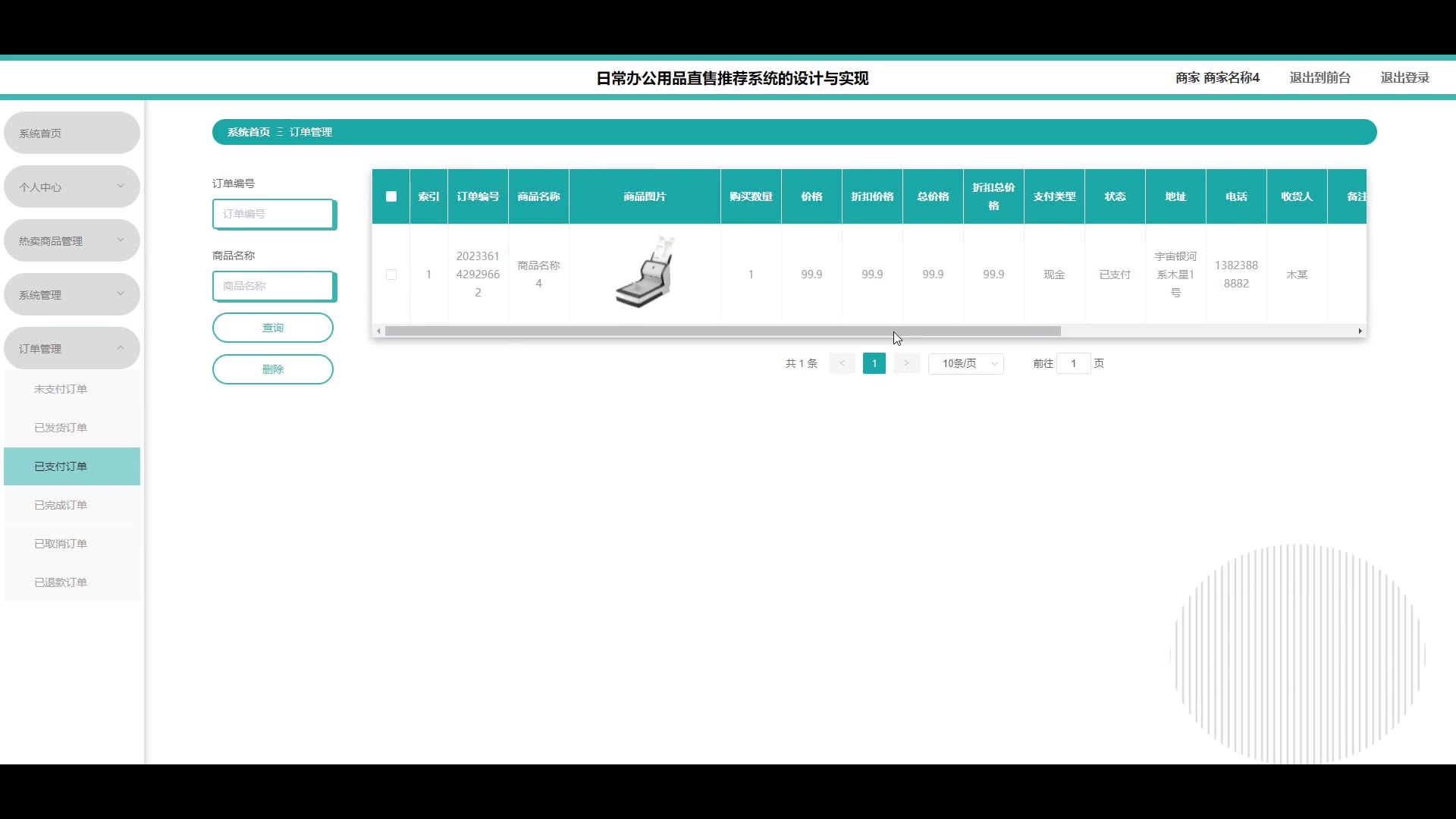This screenshot has height=819, width=1456.
Task: Click the 查询 search button
Action: (273, 328)
